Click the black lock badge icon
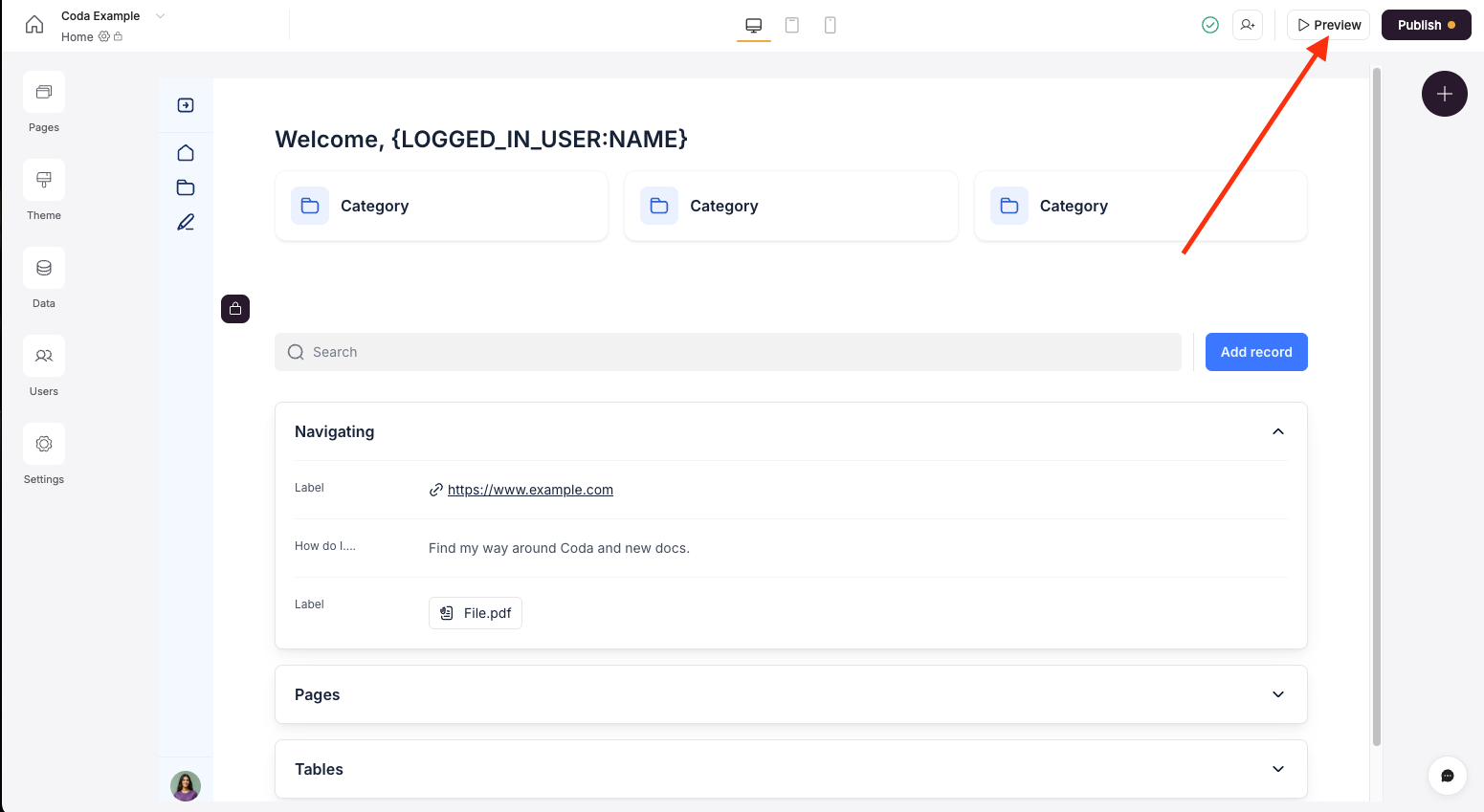1484x812 pixels. [235, 309]
